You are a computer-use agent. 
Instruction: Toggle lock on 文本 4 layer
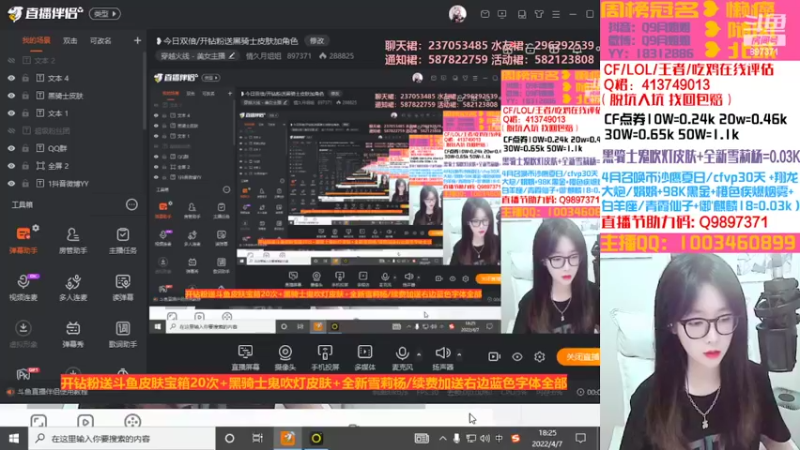tap(25, 78)
